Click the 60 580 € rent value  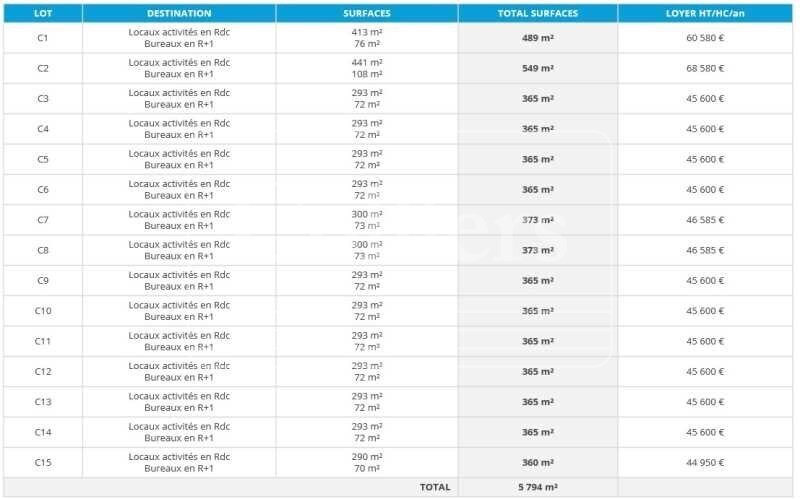pos(705,38)
